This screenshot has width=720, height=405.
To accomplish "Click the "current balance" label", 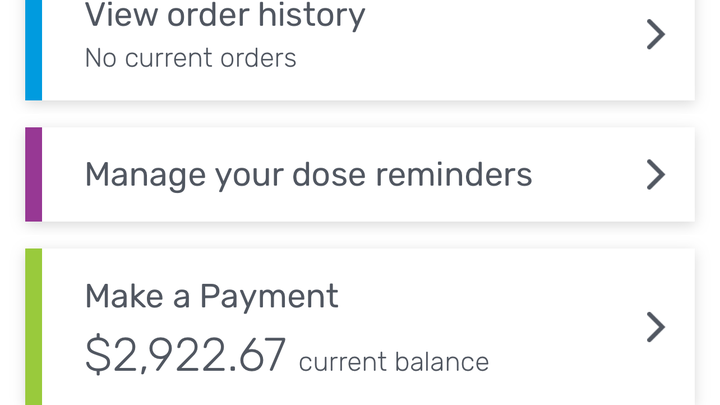I will 393,361.
